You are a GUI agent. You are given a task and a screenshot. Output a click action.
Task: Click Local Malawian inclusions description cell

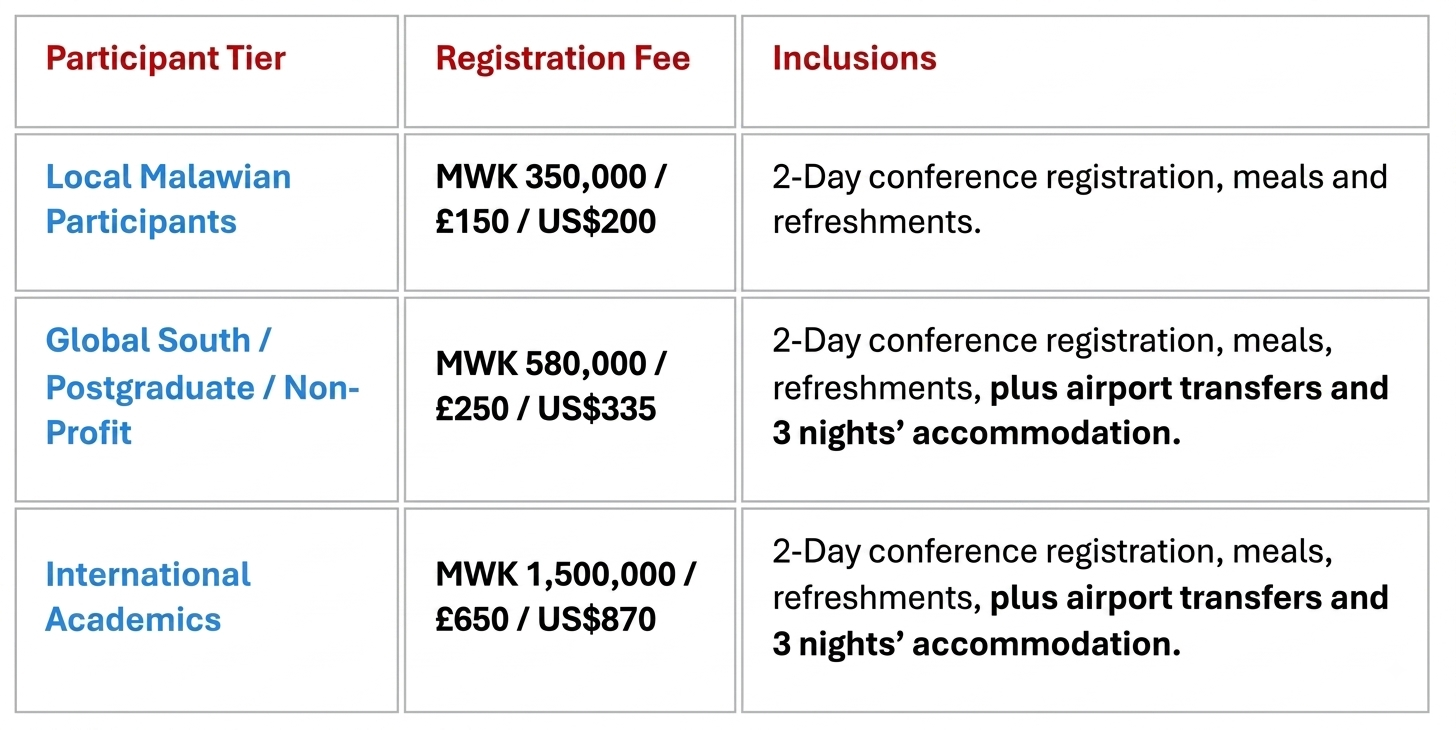coord(1085,212)
